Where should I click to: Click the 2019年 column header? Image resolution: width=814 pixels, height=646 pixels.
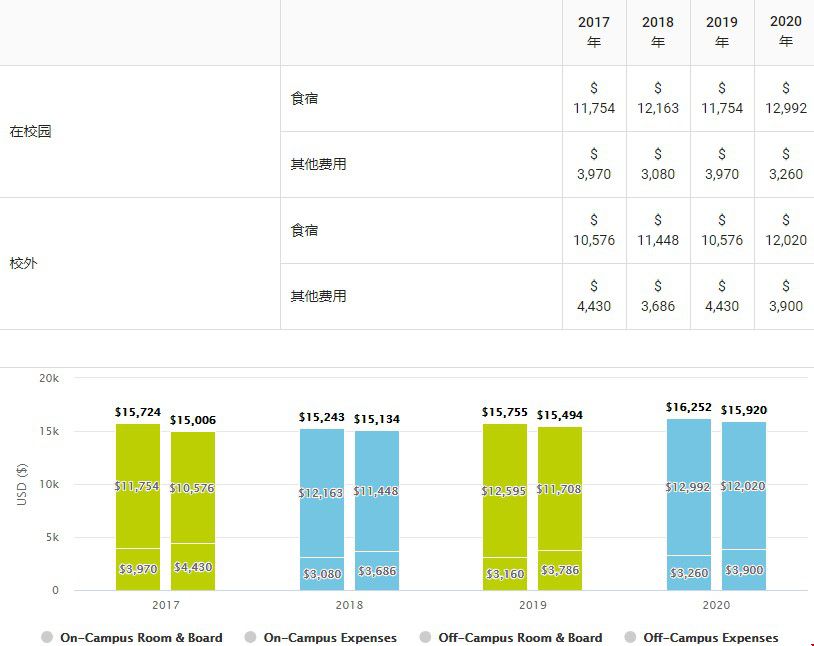click(722, 32)
